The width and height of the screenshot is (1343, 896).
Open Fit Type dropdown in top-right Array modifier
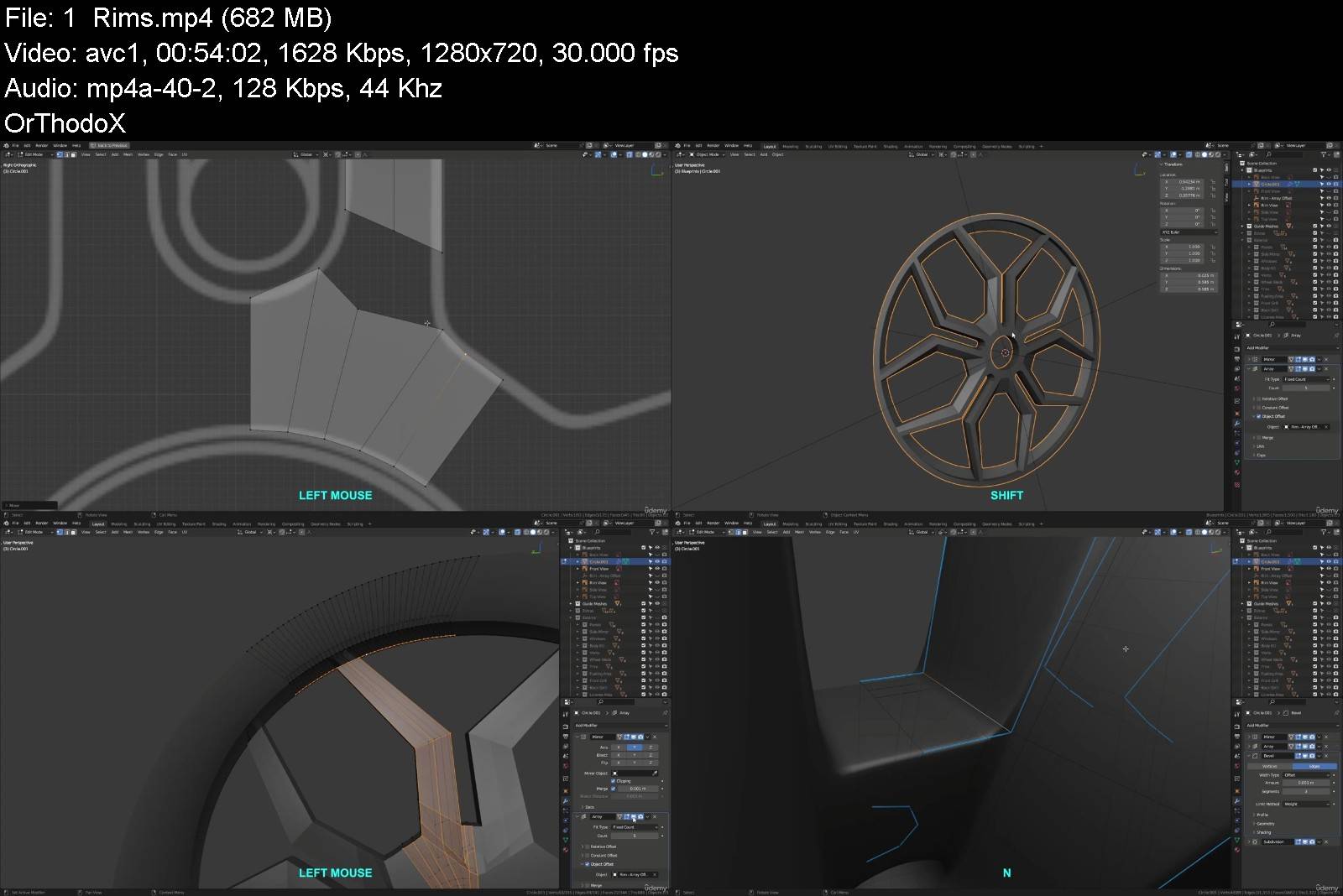(1306, 379)
